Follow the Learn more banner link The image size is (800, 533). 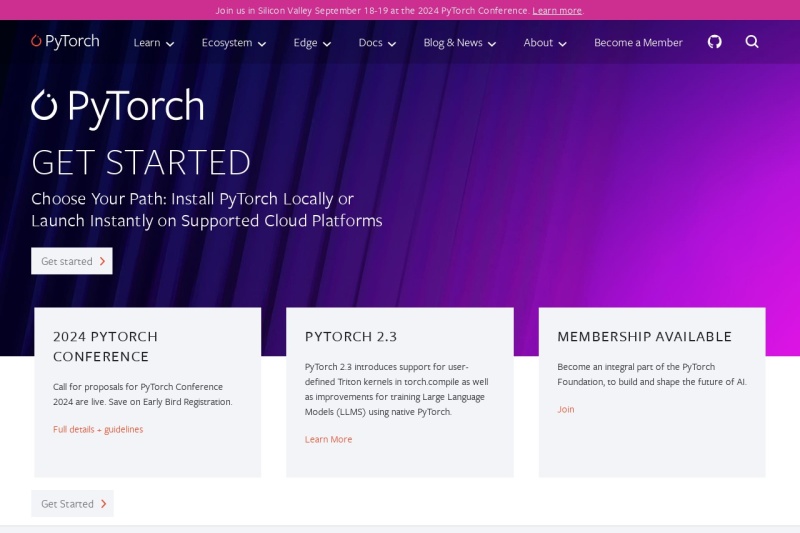click(557, 10)
